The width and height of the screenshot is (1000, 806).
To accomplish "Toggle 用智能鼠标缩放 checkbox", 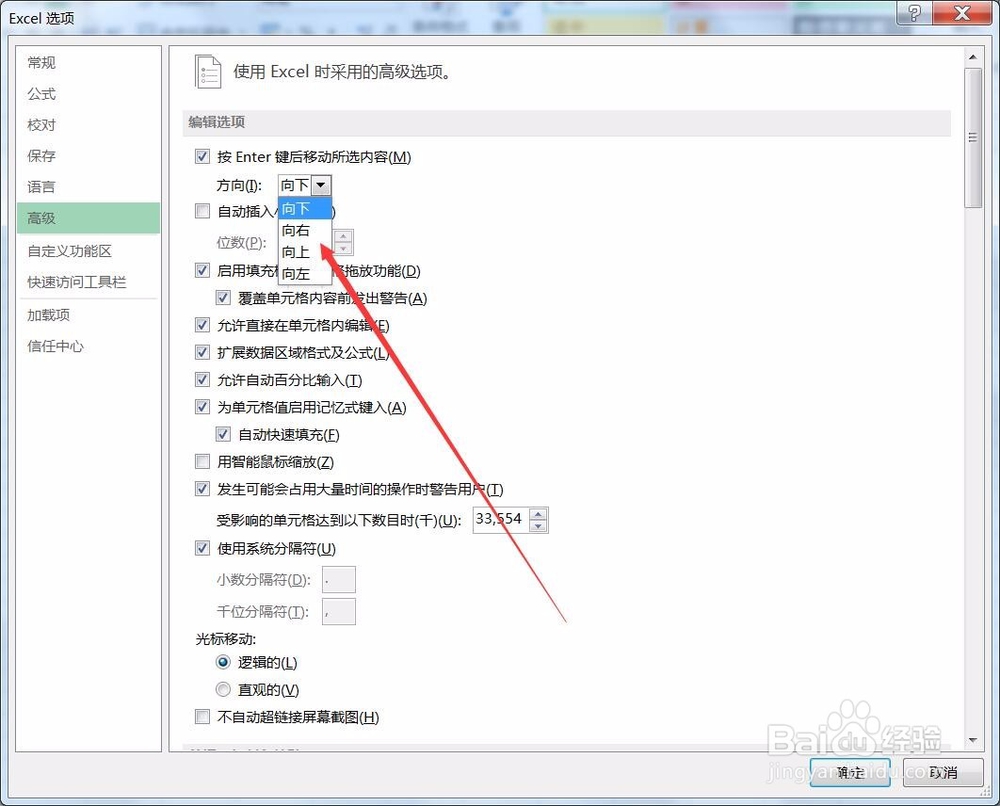I will (202, 462).
